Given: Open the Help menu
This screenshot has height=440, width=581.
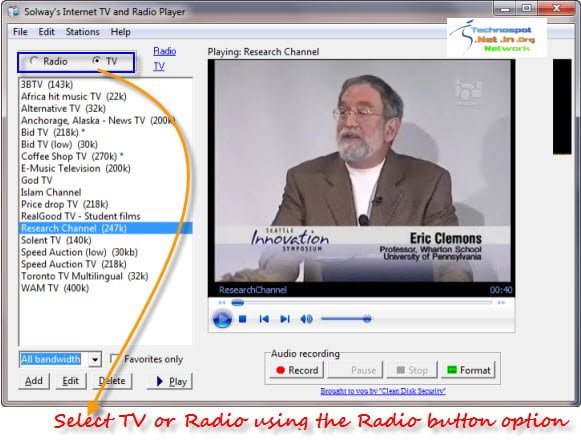Looking at the screenshot, I should point(120,32).
